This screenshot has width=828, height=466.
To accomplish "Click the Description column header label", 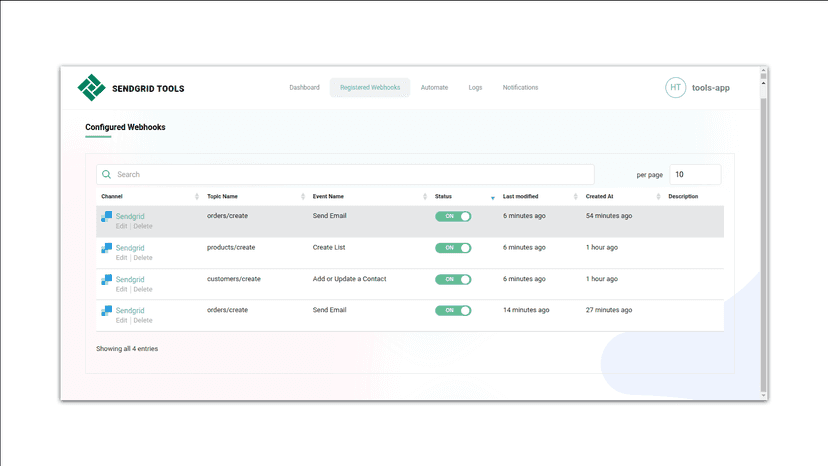I will (683, 197).
